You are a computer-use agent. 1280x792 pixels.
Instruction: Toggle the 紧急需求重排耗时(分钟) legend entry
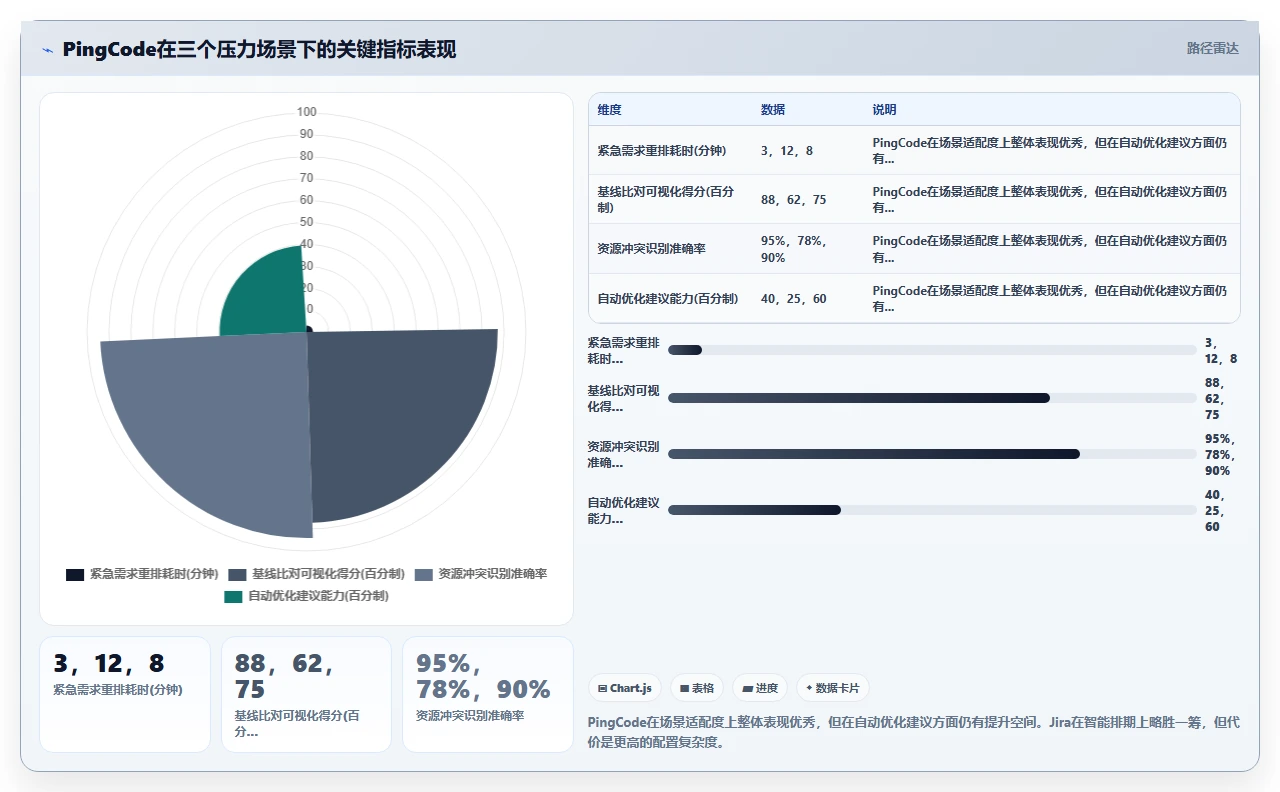pyautogui.click(x=142, y=574)
